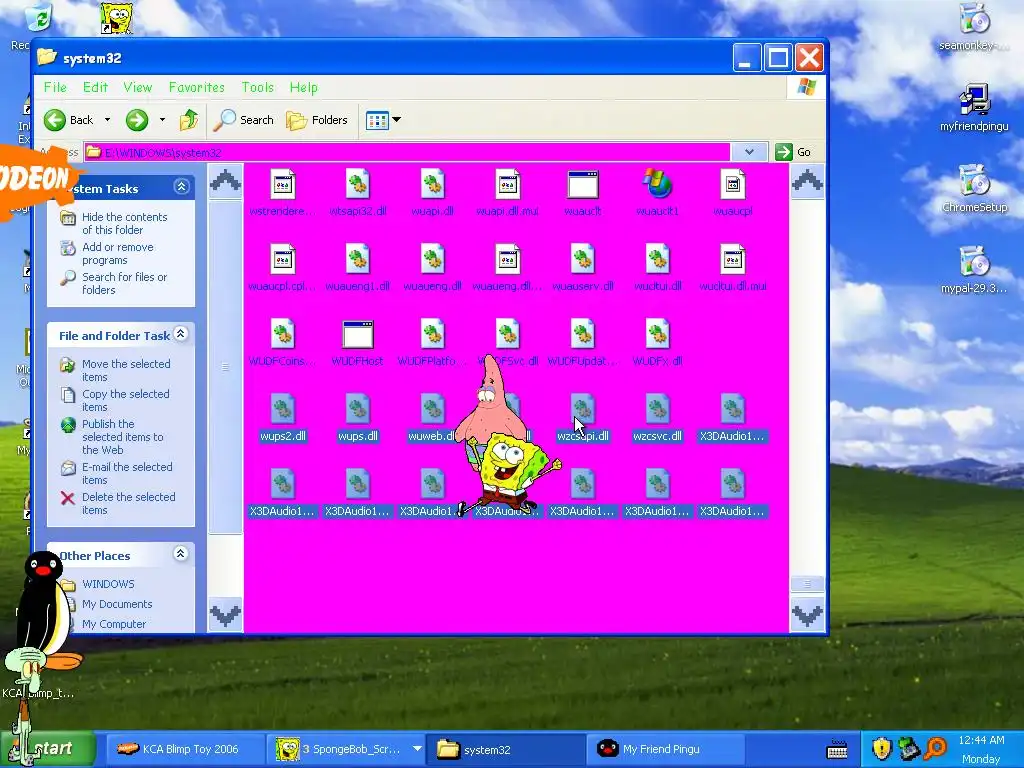Select the wuauclt1 Windows flag icon

[x=658, y=184]
